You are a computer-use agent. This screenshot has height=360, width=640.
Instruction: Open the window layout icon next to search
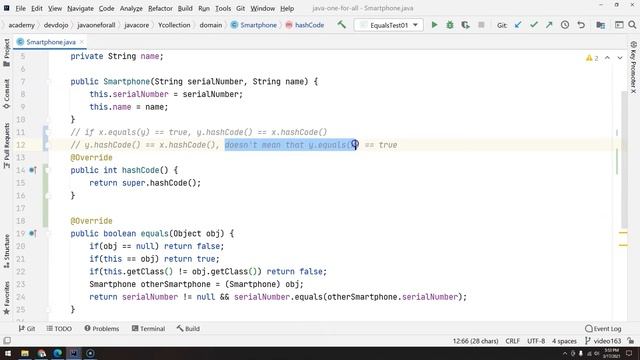point(619,25)
